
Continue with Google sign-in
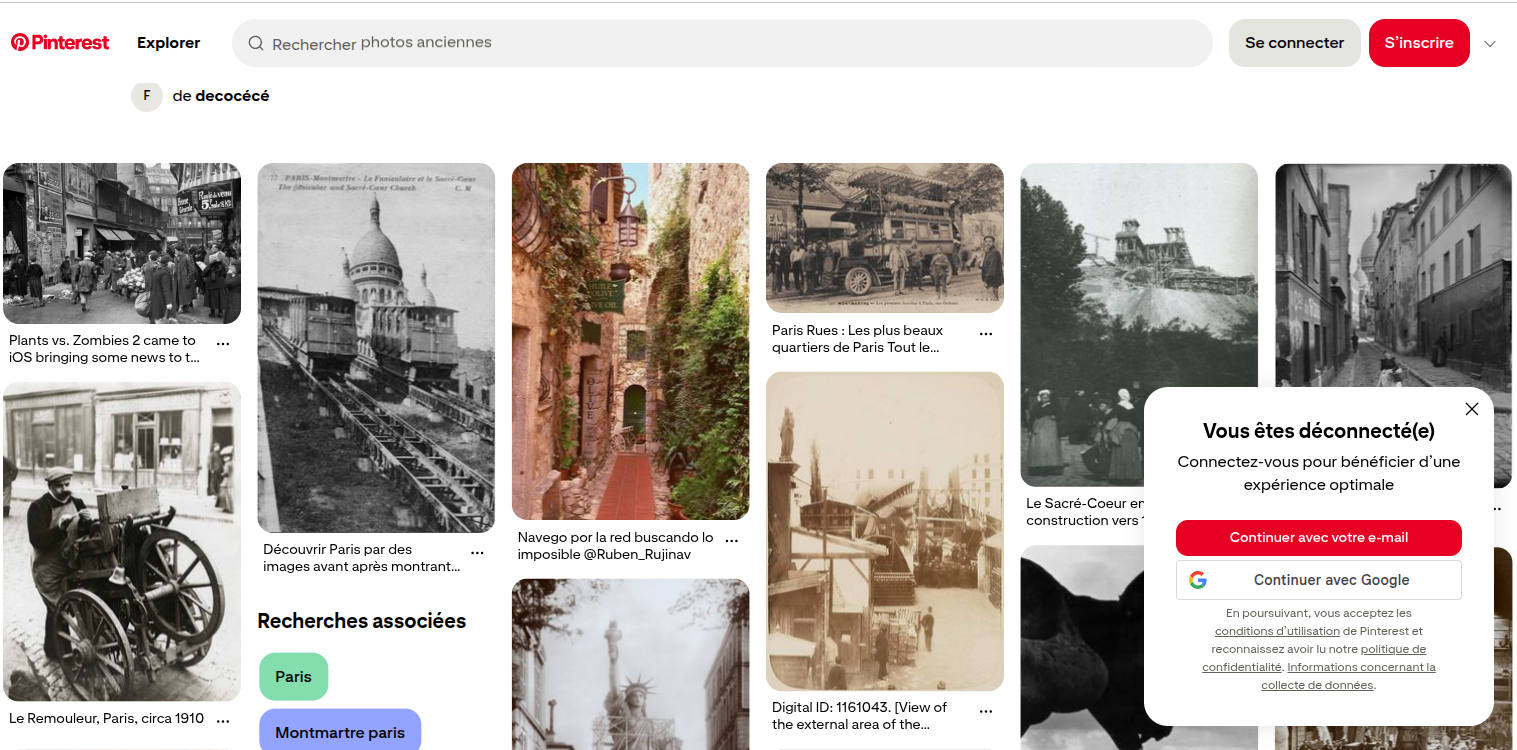pos(1318,580)
